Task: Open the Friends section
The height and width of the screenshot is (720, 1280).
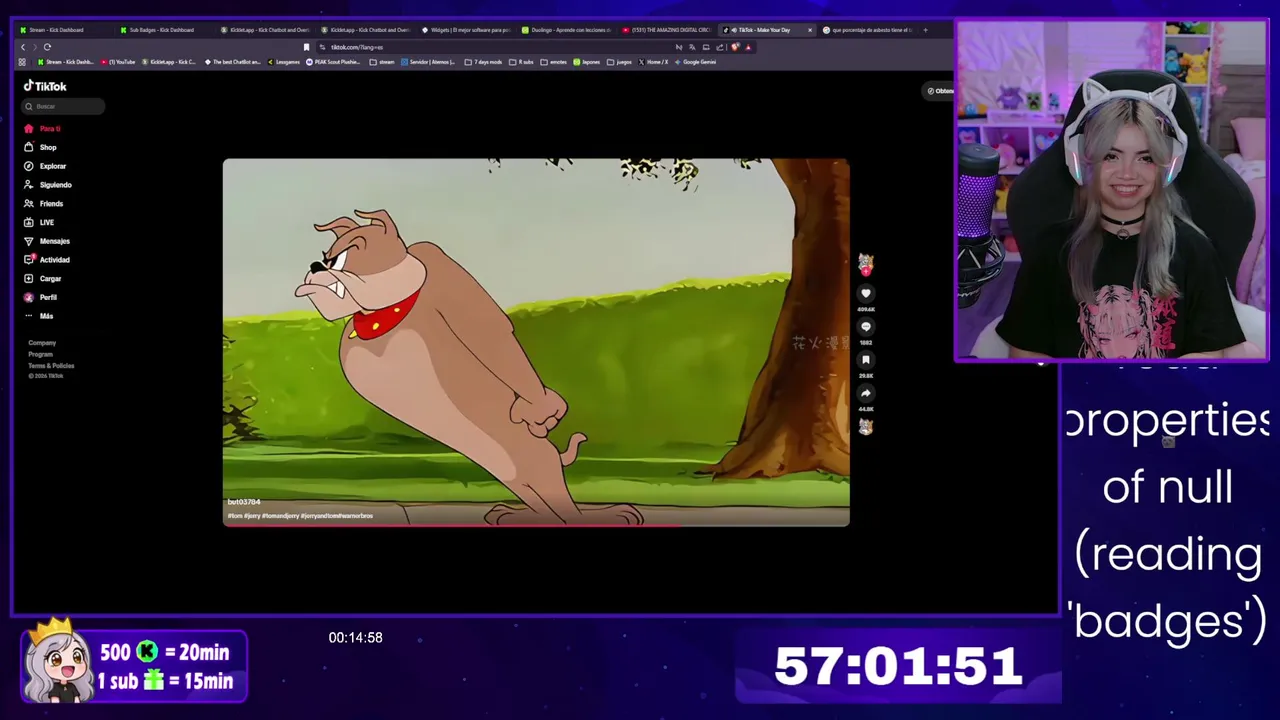Action: (x=44, y=204)
